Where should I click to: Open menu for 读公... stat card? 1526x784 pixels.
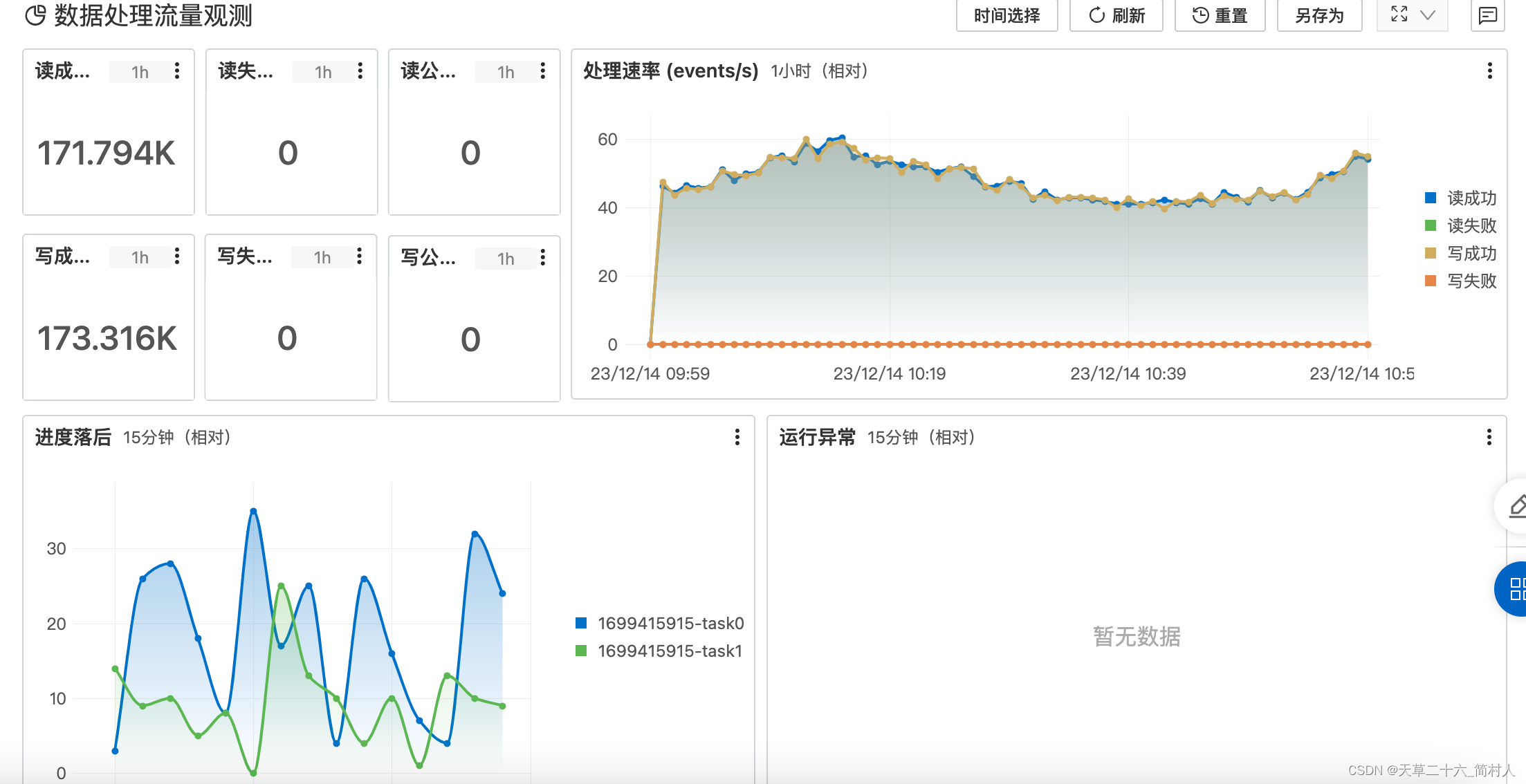point(543,71)
